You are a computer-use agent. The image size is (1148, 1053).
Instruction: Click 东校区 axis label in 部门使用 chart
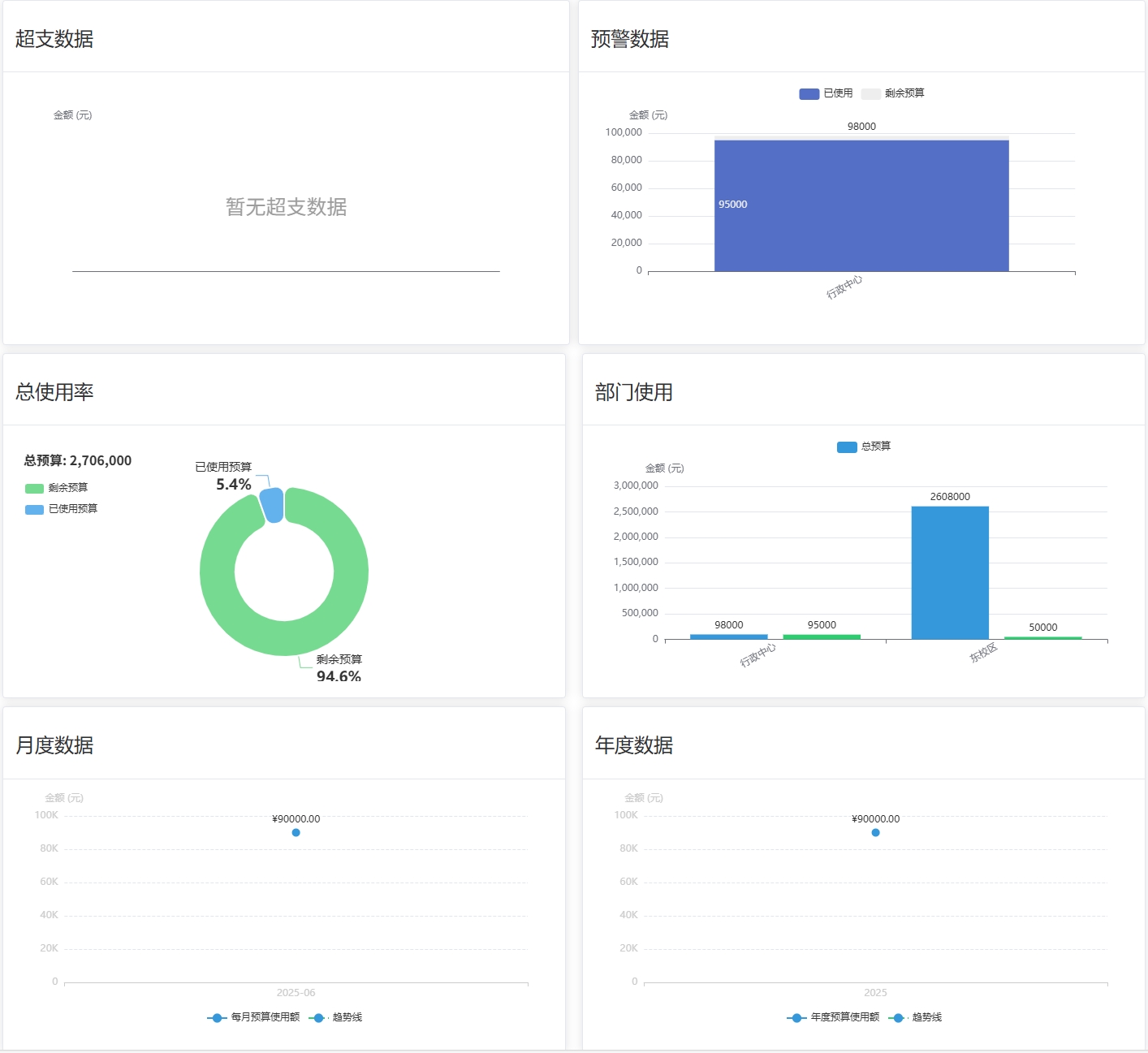pos(983,653)
